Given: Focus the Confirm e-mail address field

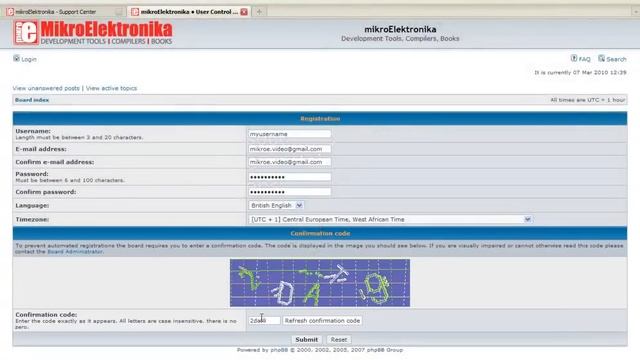Looking at the screenshot, I should (289, 162).
